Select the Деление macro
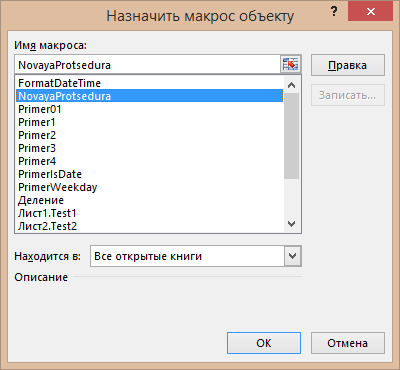Screen dimensions: 400x370 tap(149, 200)
